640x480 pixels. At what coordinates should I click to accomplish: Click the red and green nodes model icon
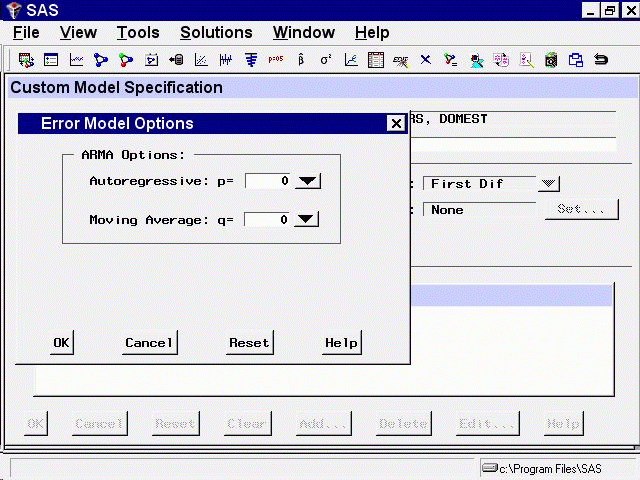[126, 60]
